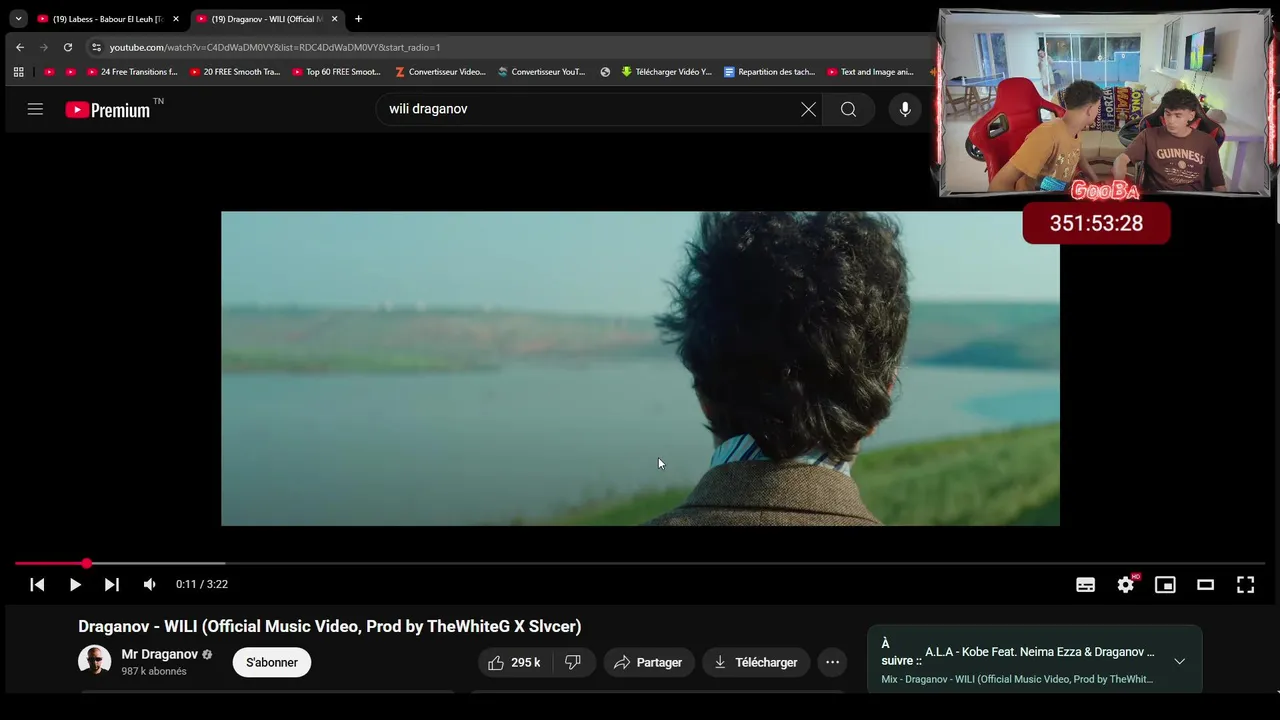This screenshot has height=720, width=1280.
Task: Run search with magnifier button
Action: click(848, 109)
